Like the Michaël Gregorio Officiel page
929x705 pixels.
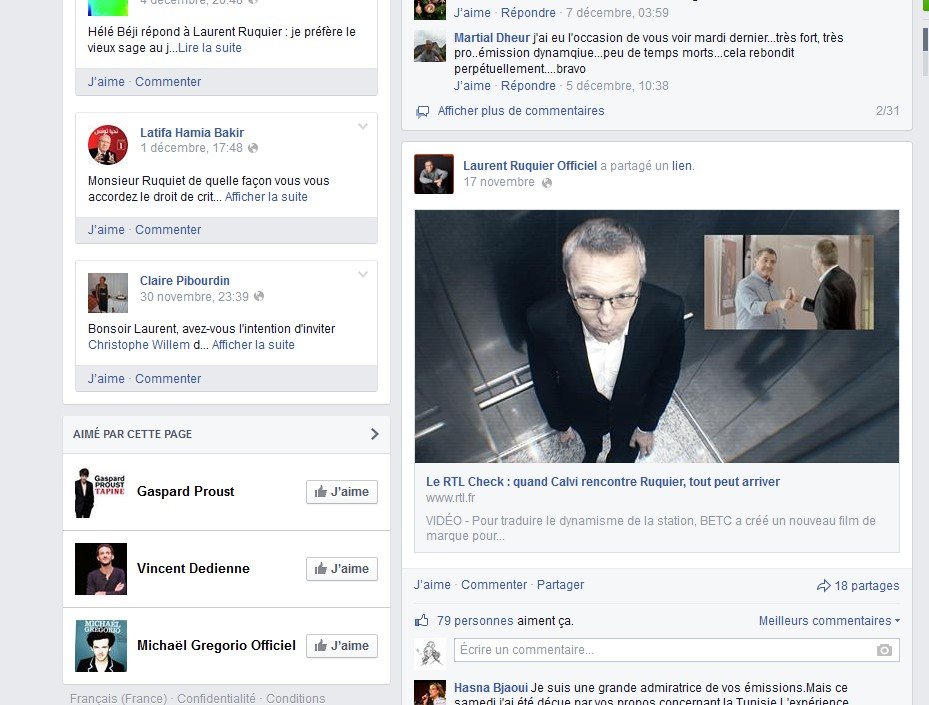point(342,646)
